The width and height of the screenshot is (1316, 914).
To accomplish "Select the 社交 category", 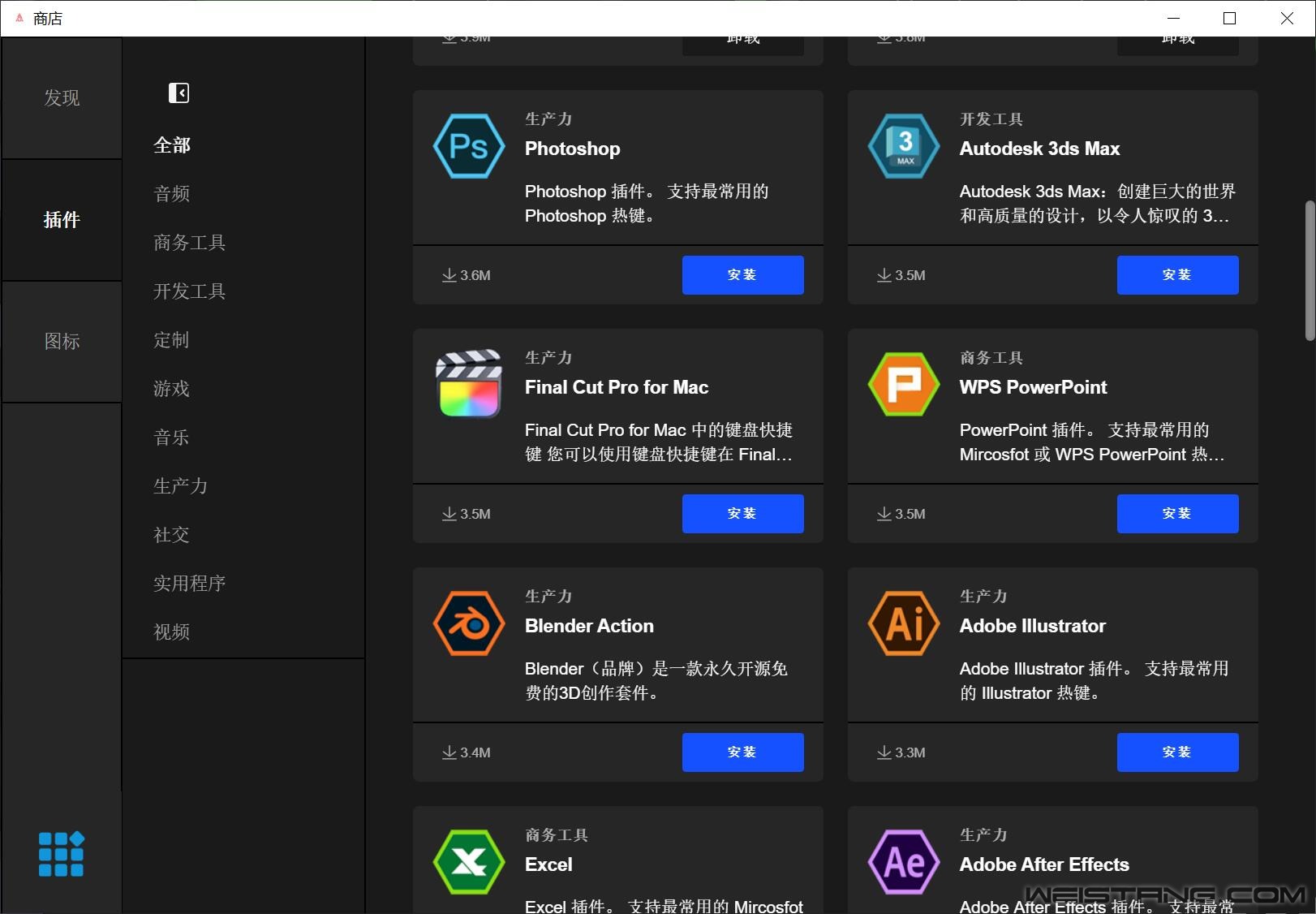I will 172,535.
